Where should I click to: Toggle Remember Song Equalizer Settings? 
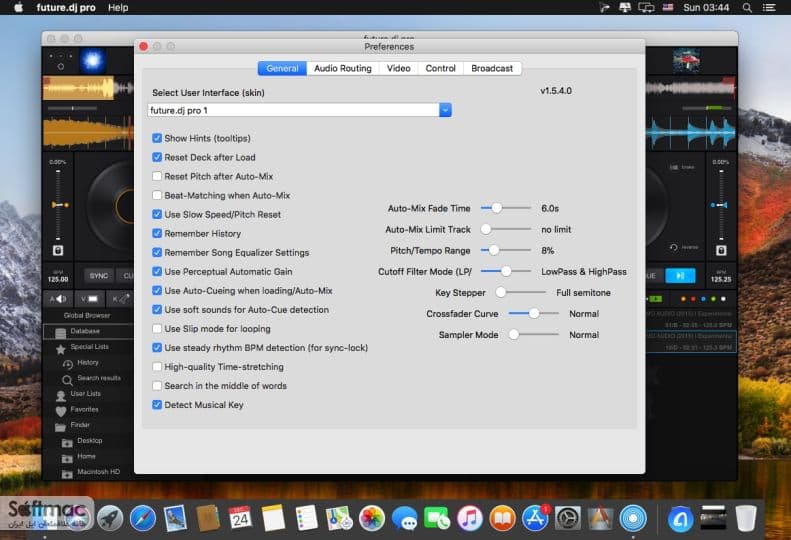[157, 252]
